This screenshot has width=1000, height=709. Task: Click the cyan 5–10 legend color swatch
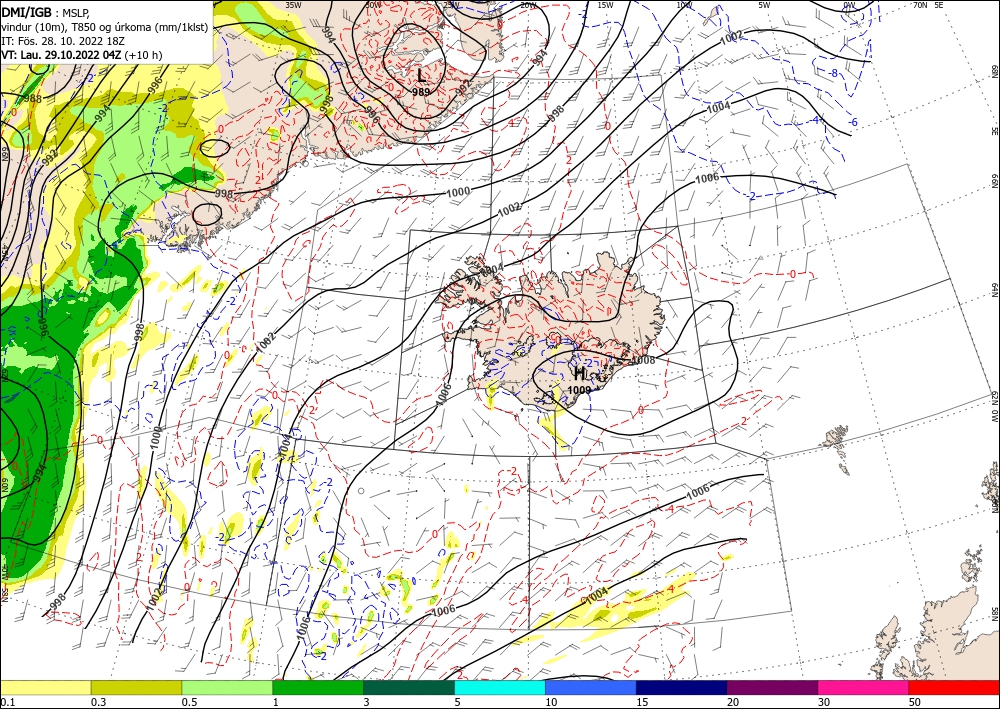499,687
